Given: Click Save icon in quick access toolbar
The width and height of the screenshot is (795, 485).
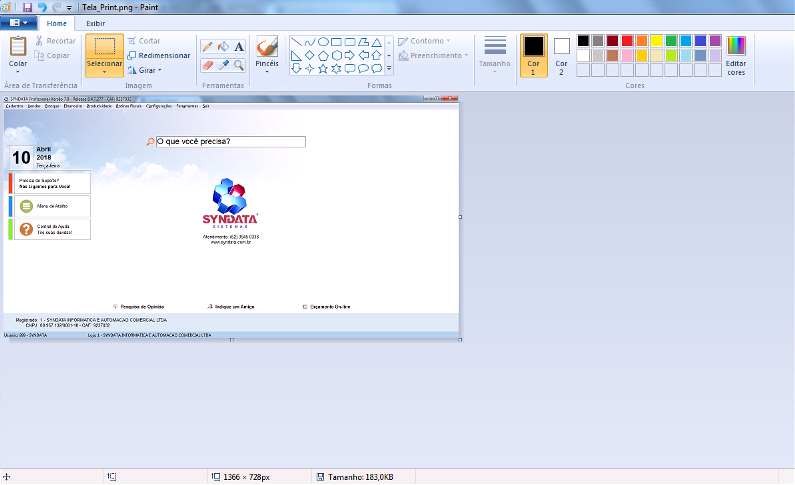Looking at the screenshot, I should (27, 7).
